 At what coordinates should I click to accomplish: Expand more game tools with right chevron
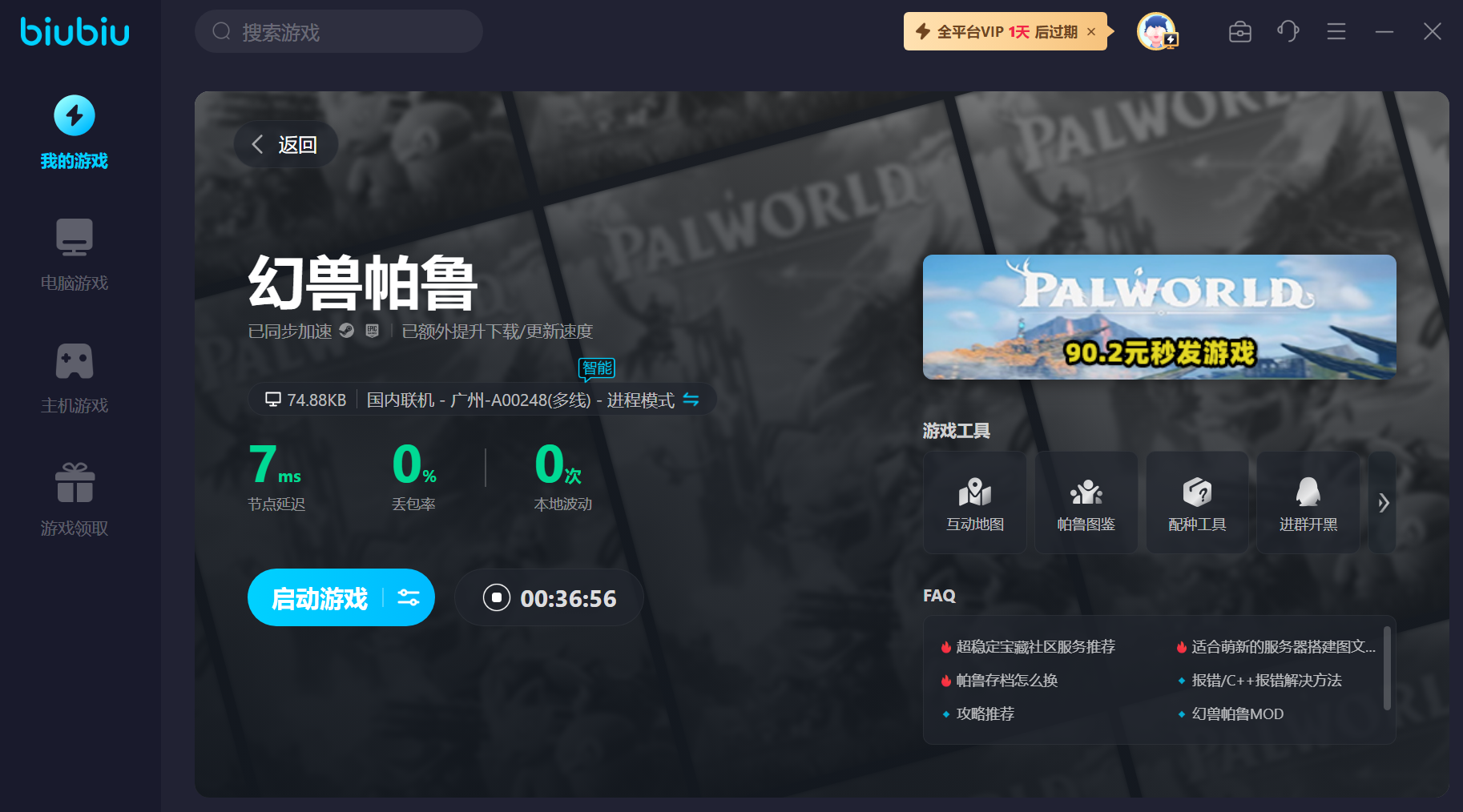click(1383, 503)
